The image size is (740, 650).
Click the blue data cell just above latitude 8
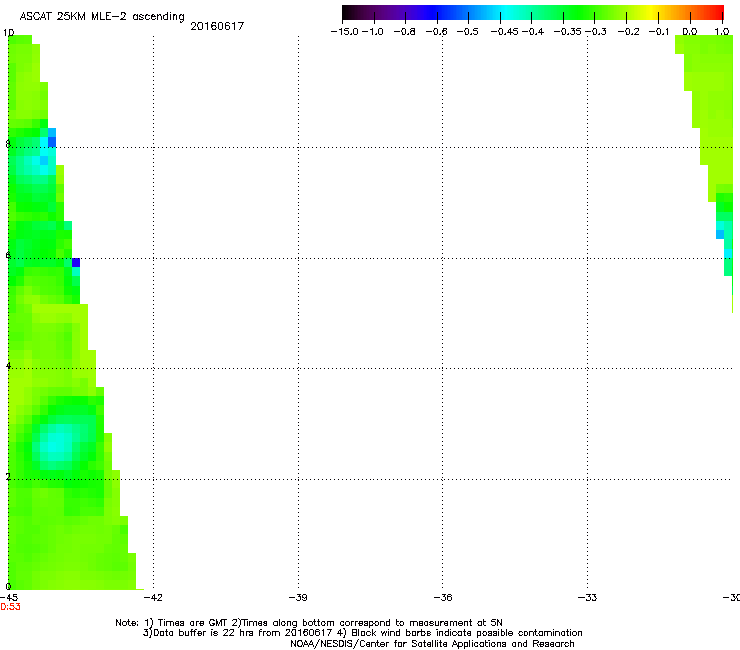coord(52,142)
